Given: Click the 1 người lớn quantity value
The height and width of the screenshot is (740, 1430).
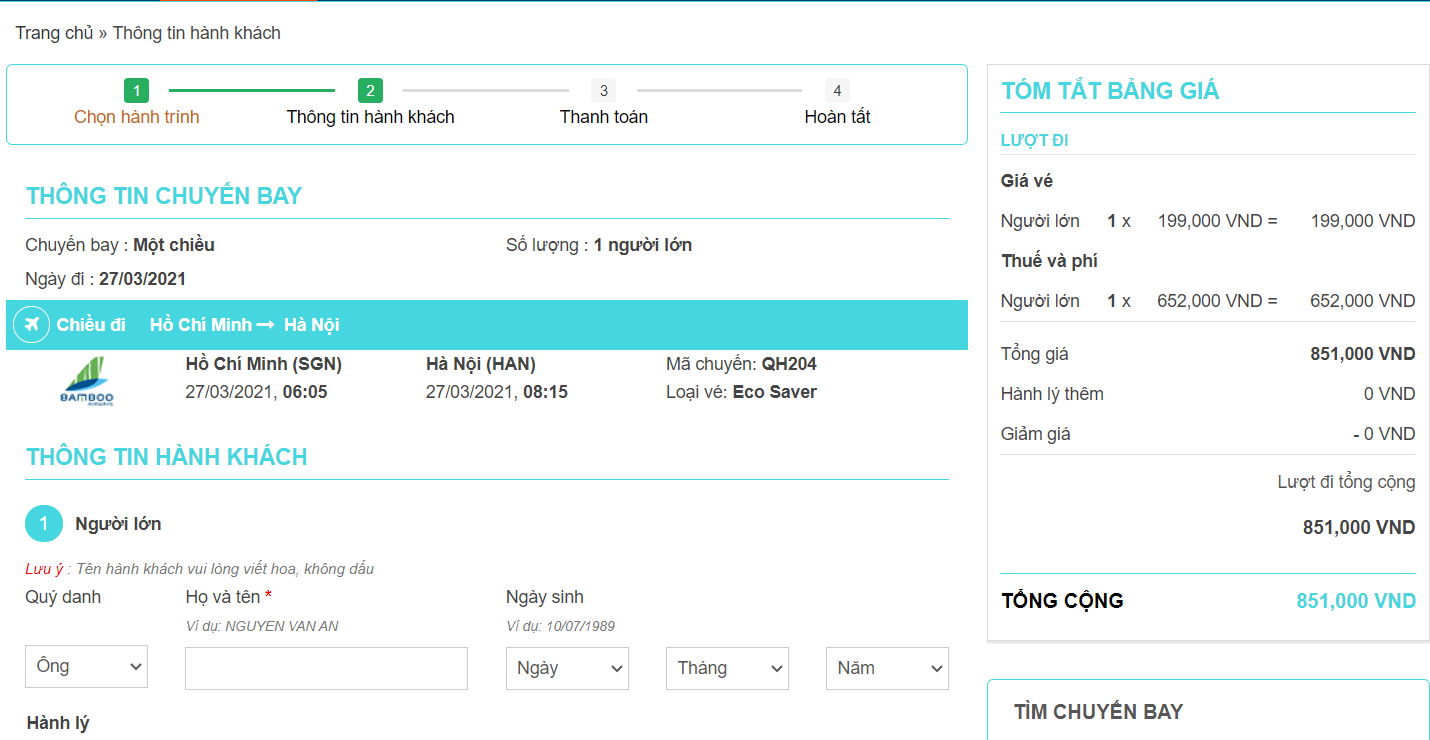Looking at the screenshot, I should click(x=643, y=245).
